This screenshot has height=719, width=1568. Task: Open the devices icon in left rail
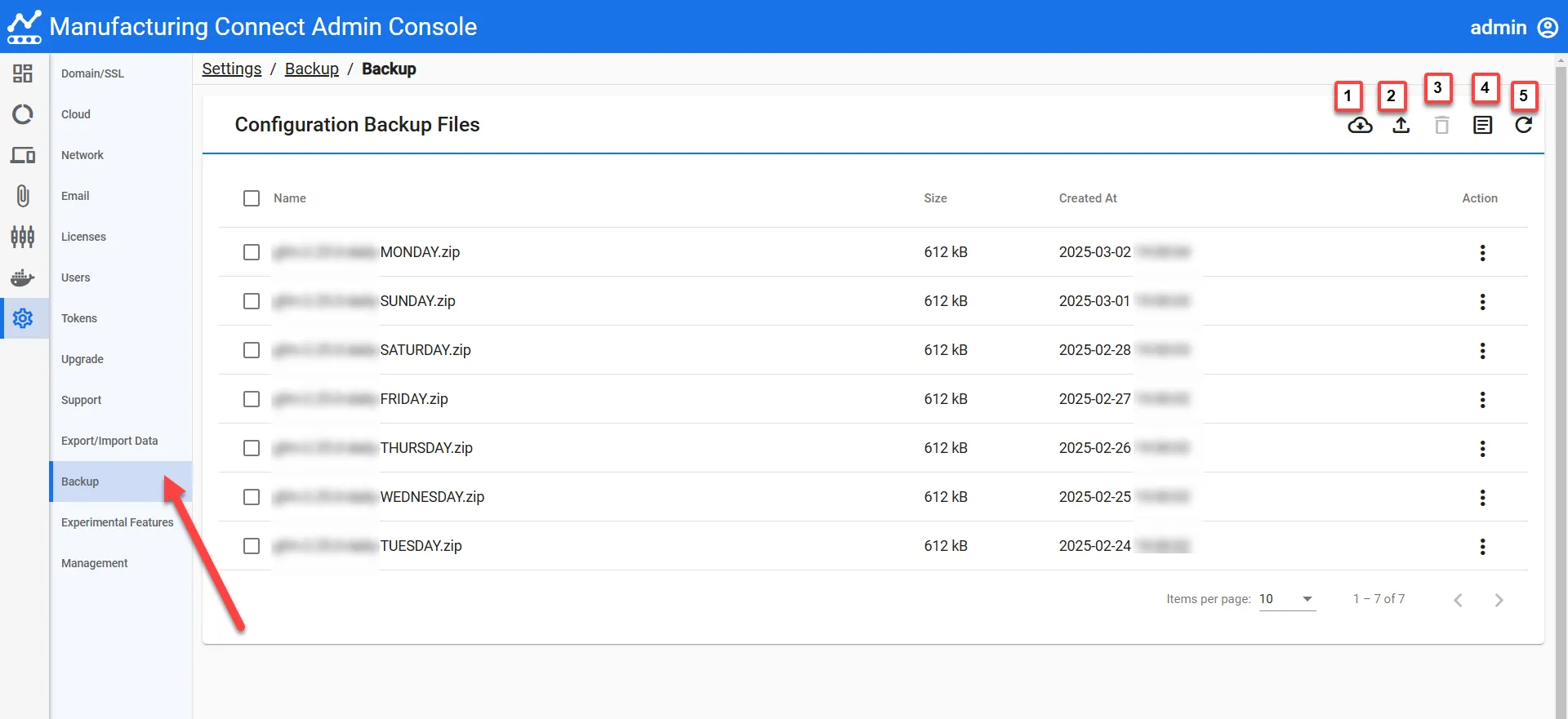tap(23, 155)
